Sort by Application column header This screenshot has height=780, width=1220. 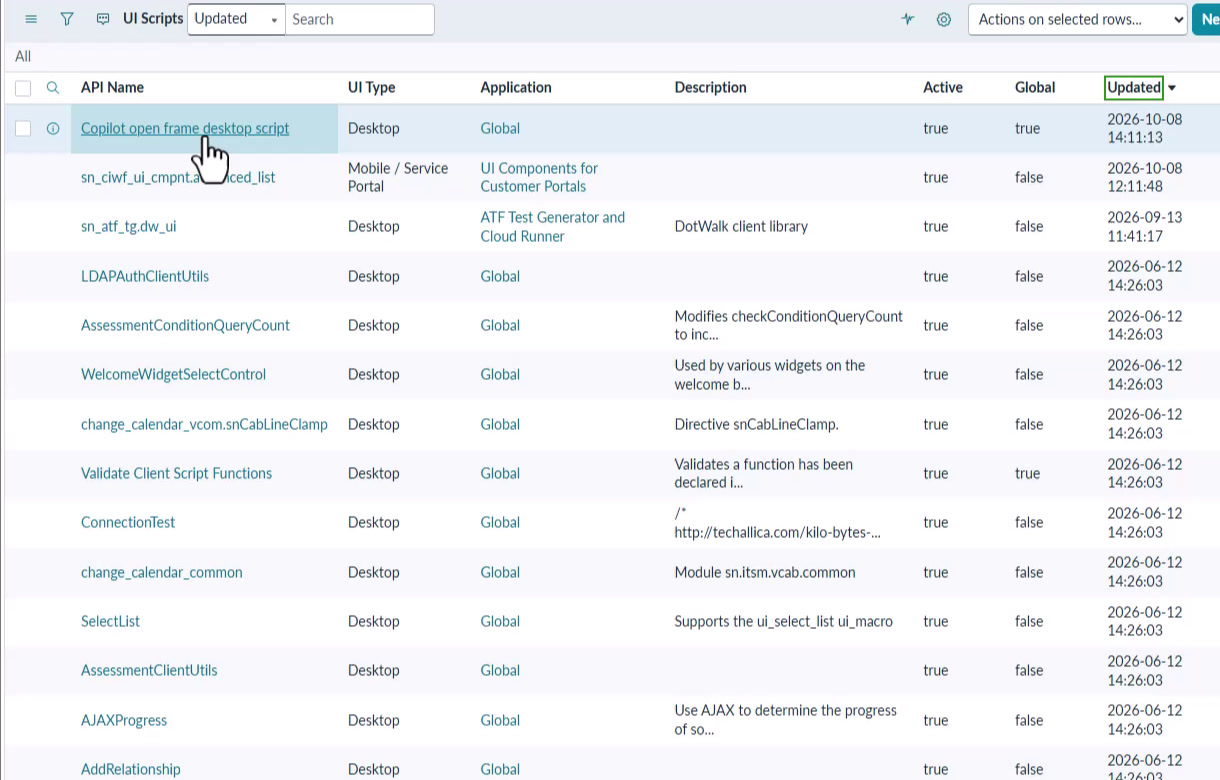pos(515,87)
